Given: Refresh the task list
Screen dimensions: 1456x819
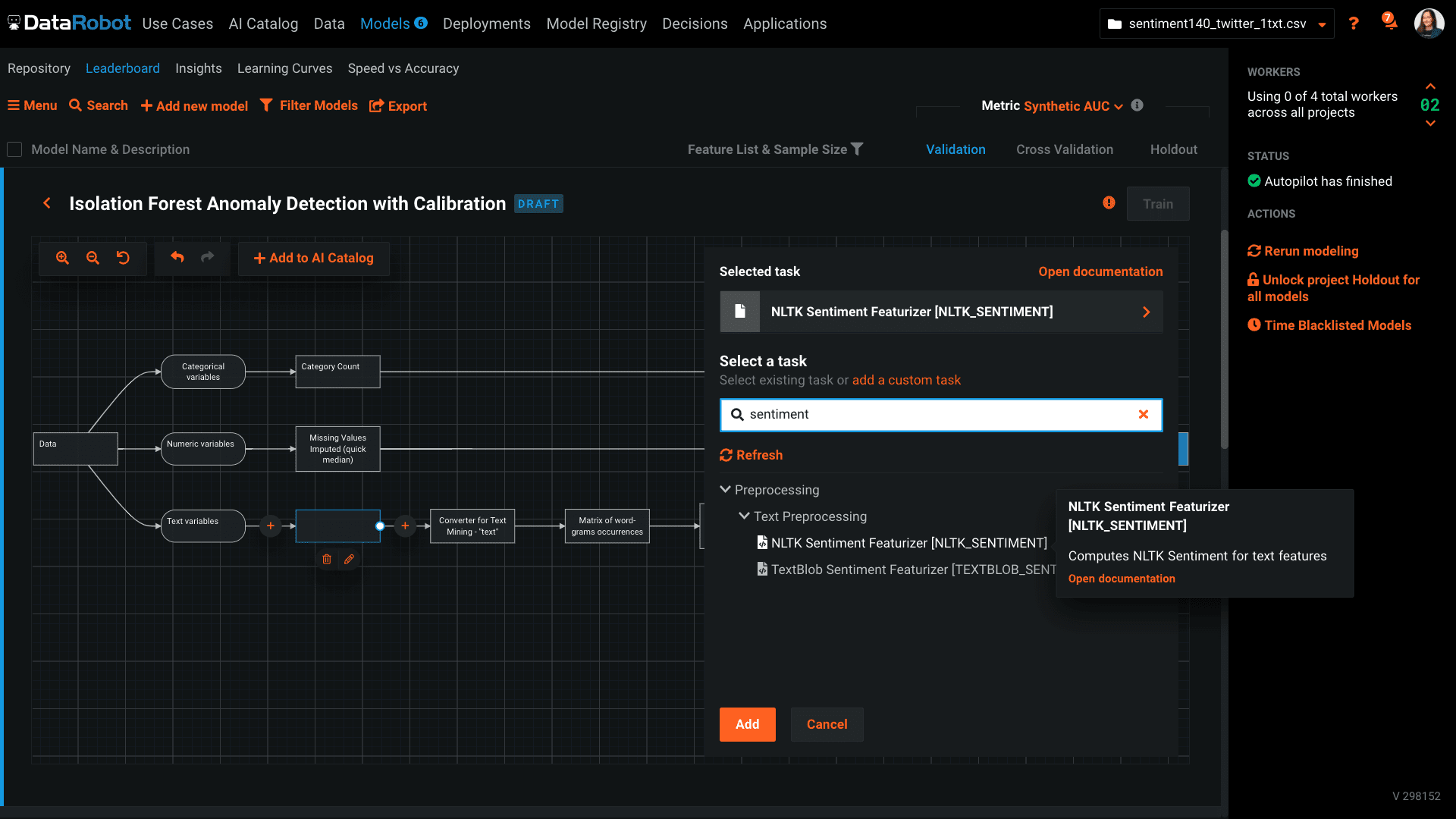Looking at the screenshot, I should [x=752, y=455].
